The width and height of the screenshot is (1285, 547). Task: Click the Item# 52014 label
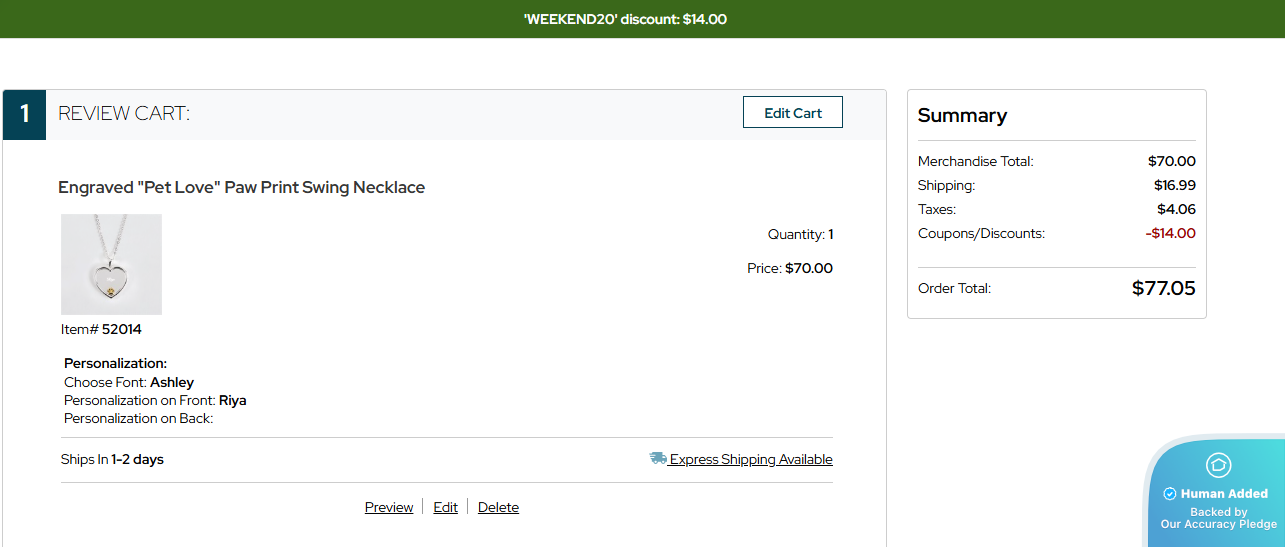click(101, 329)
